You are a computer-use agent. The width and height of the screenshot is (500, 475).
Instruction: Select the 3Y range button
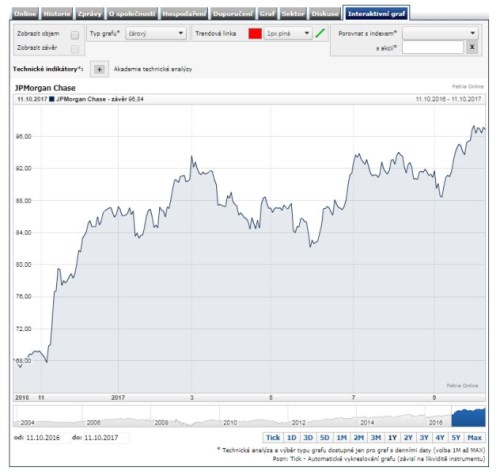click(x=424, y=438)
